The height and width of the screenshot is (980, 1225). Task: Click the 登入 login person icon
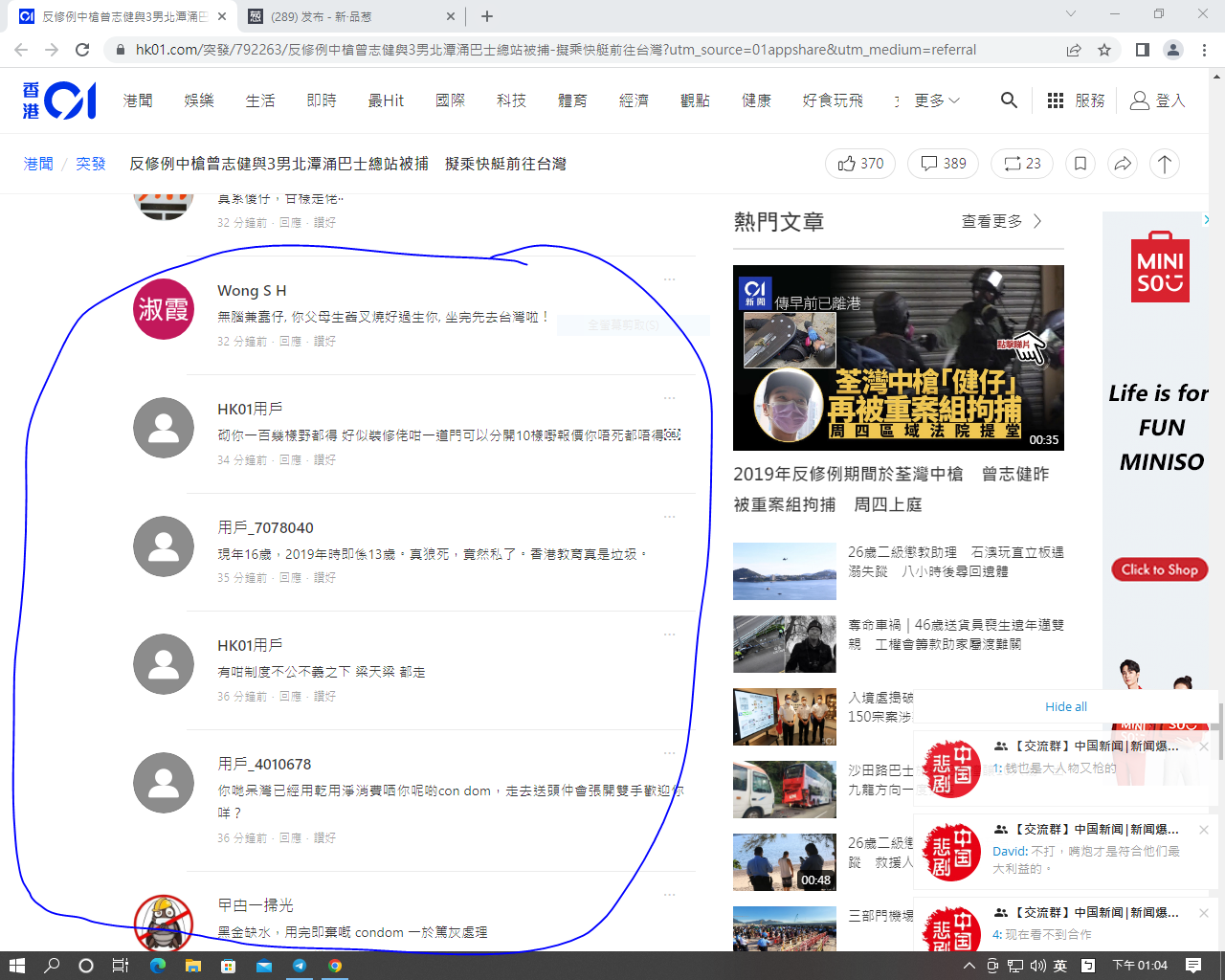[x=1139, y=100]
